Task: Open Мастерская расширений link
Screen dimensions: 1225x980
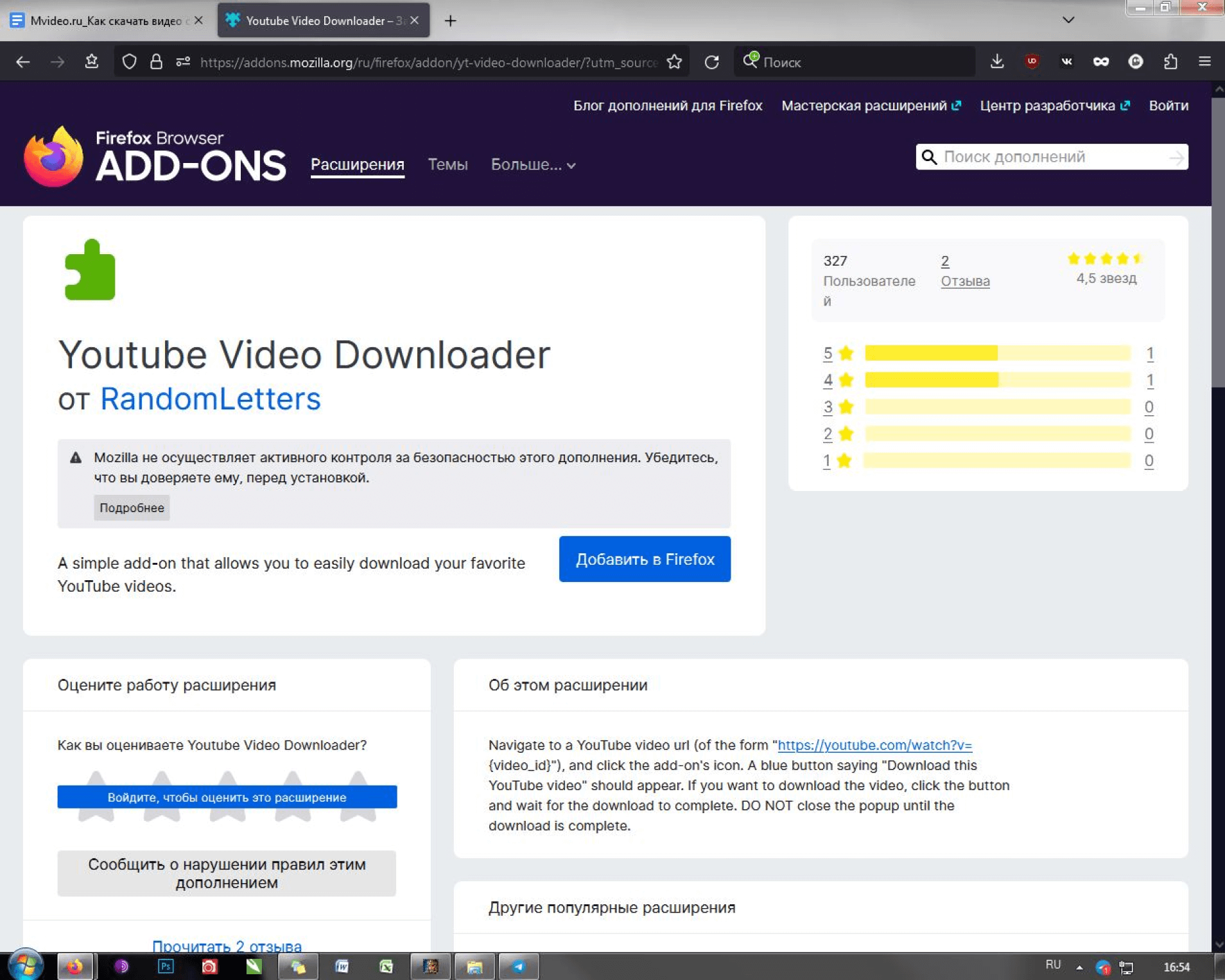Action: (871, 106)
